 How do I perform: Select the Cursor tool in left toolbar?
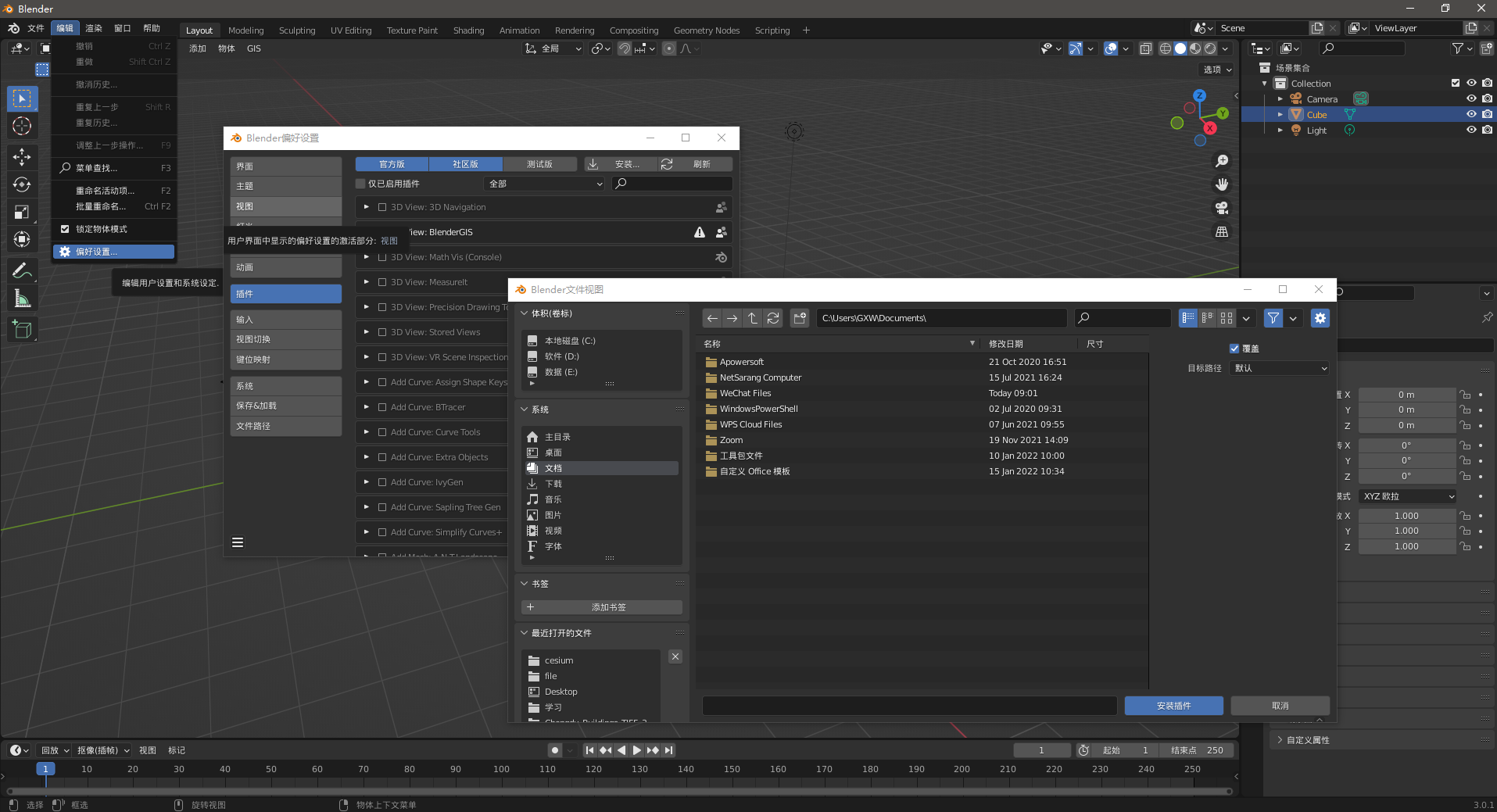coord(22,126)
